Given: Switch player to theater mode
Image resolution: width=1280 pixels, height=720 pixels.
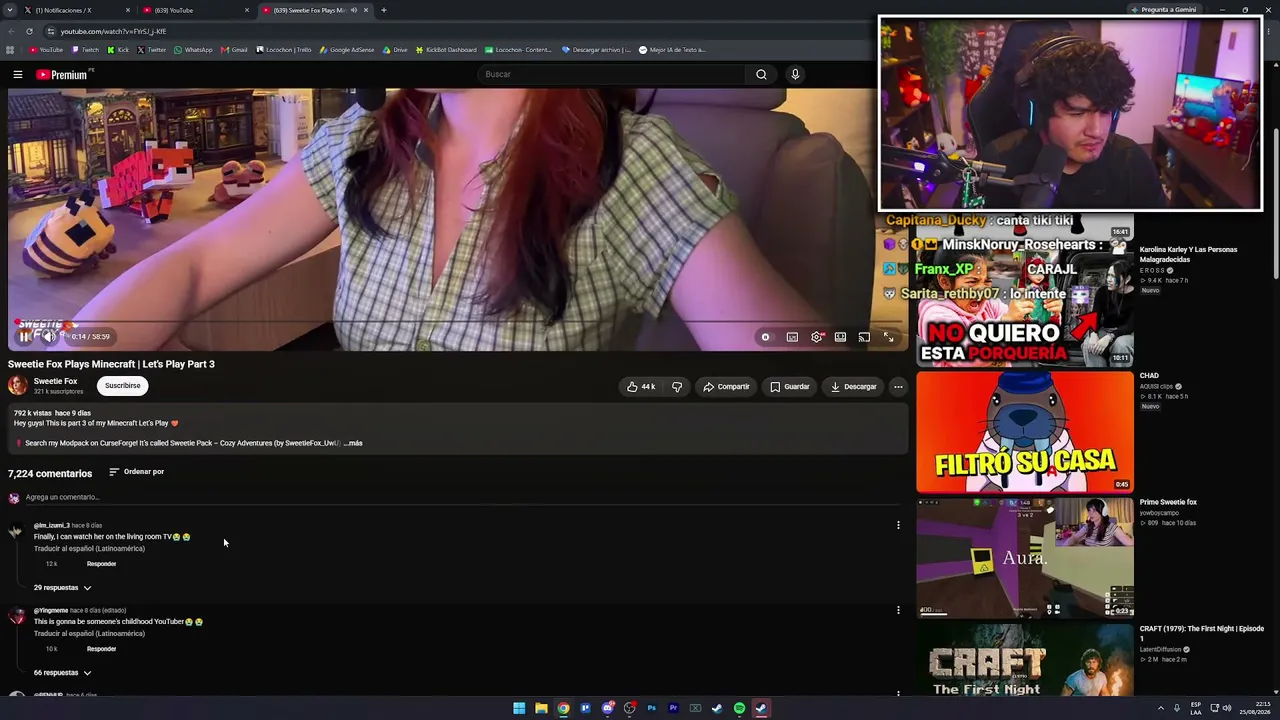Looking at the screenshot, I should (840, 337).
